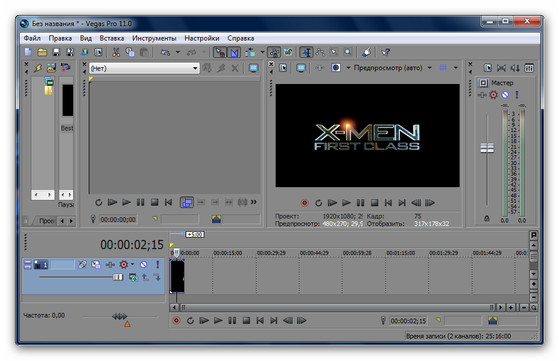This screenshot has width=560, height=361.
Task: Stop playback in the trimmer window
Action: [154, 202]
